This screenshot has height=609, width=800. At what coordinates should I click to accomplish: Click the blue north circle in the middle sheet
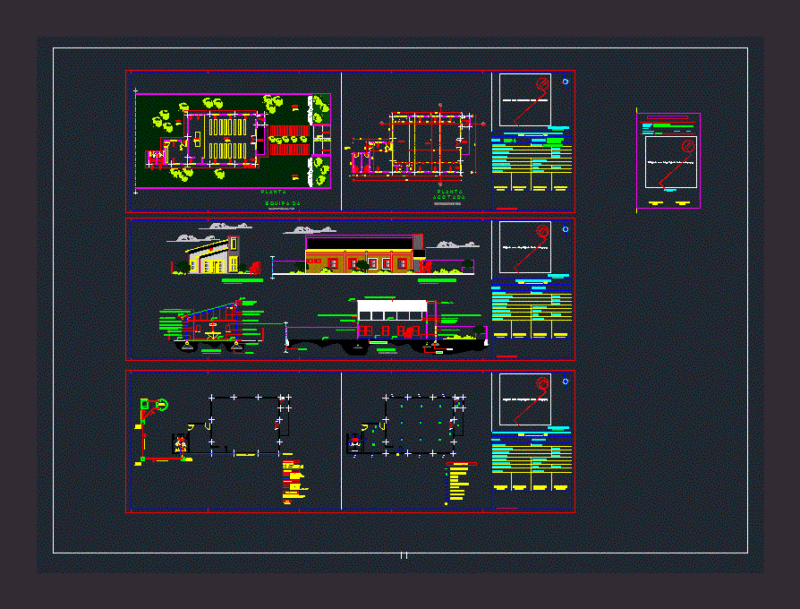[565, 230]
